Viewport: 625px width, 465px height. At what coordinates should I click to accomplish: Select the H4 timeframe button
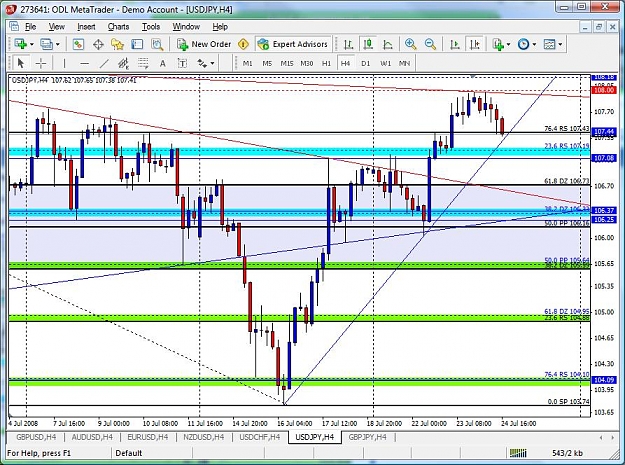(346, 63)
